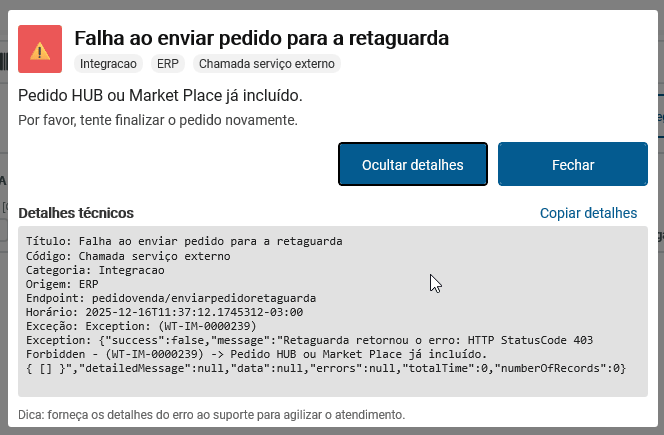Click the "Detalhes técnicos" heading
The image size is (664, 435).
click(x=76, y=213)
